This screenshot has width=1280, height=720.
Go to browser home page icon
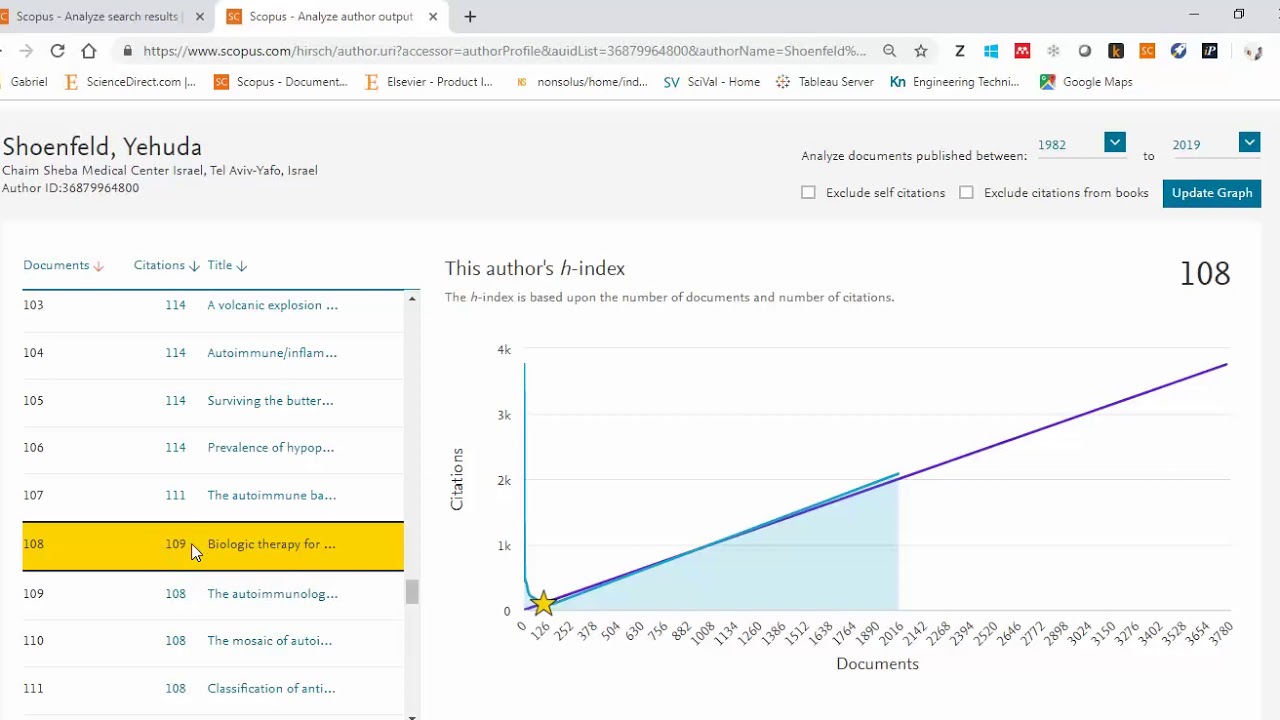pyautogui.click(x=89, y=51)
